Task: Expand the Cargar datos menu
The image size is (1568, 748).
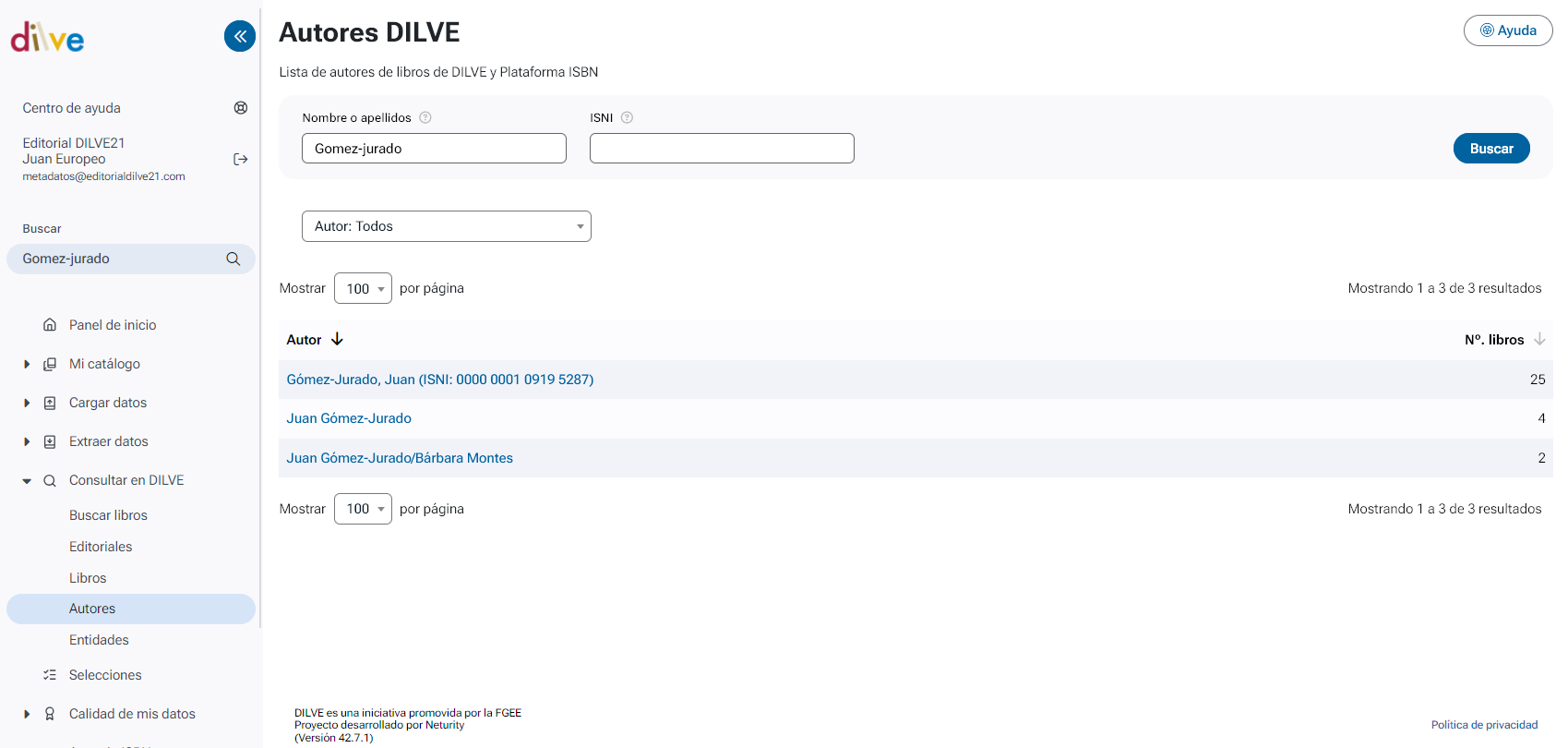Action: point(27,404)
